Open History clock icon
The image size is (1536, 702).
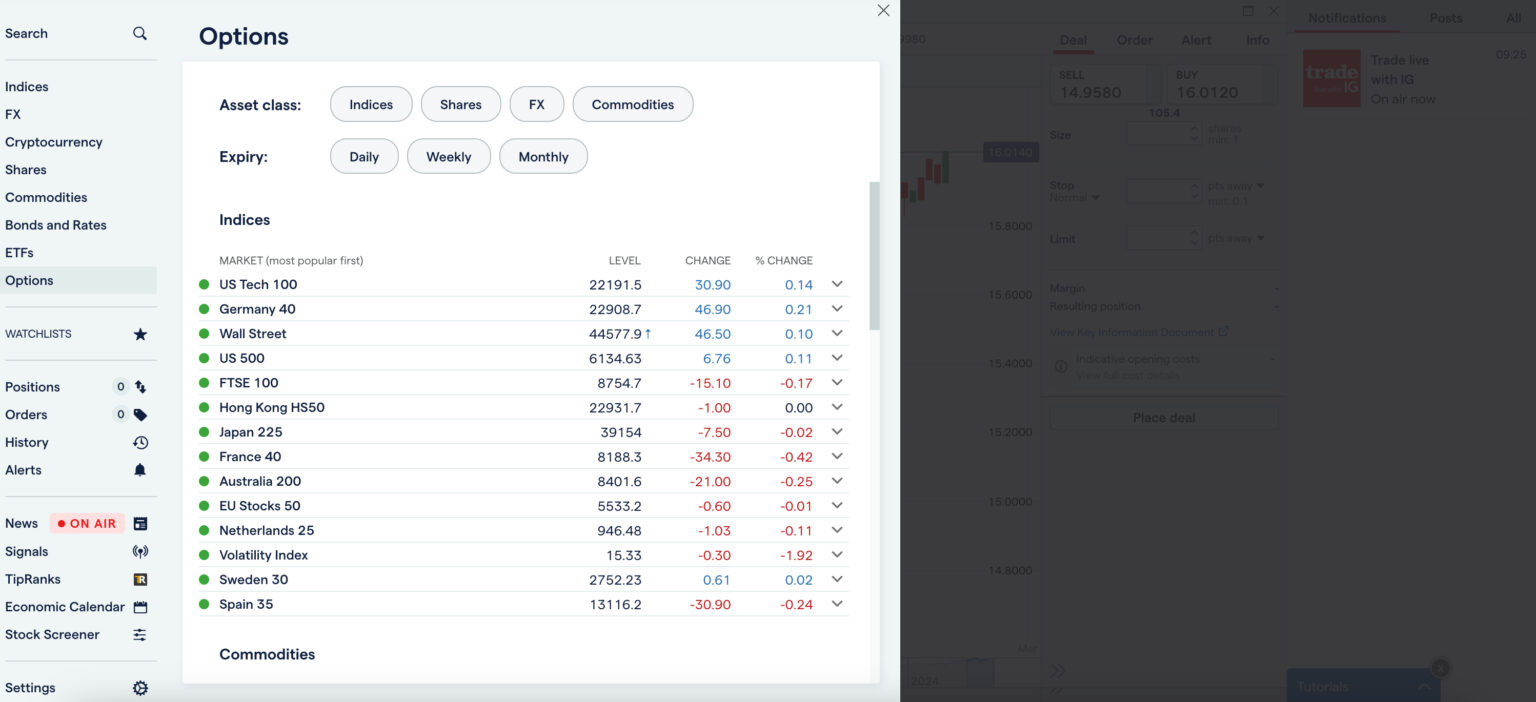(x=140, y=442)
